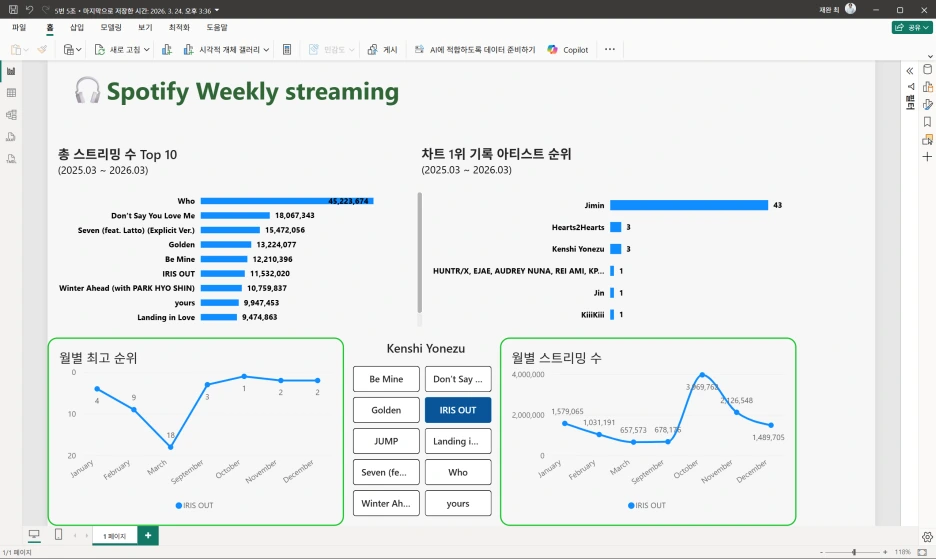Add a pane with plus icon
The width and height of the screenshot is (936, 559).
(x=927, y=156)
